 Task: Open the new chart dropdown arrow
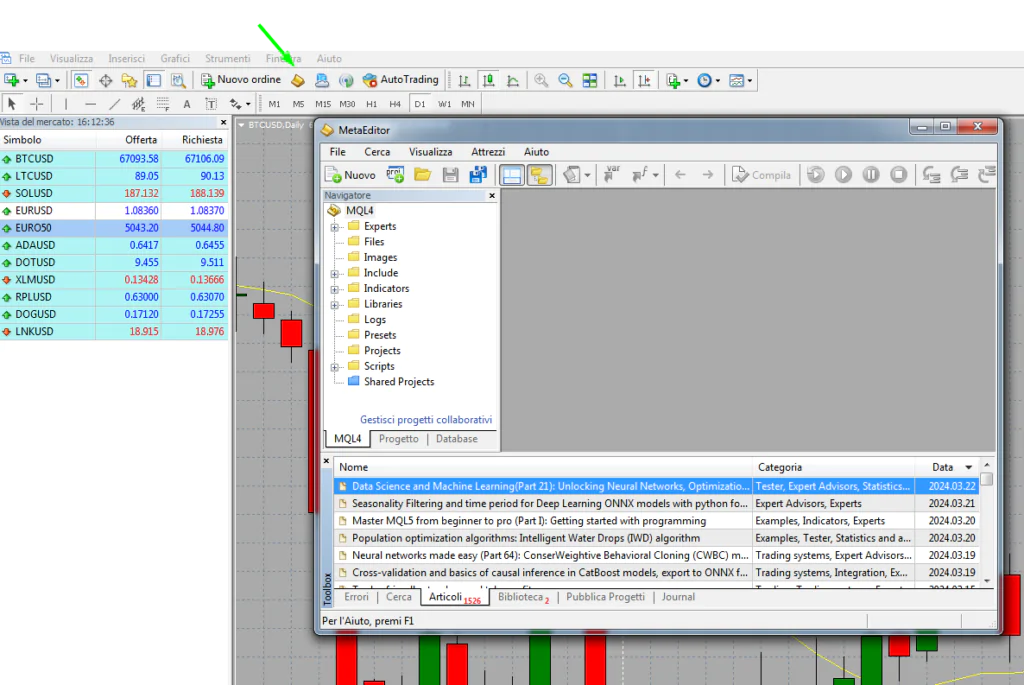[x=25, y=81]
